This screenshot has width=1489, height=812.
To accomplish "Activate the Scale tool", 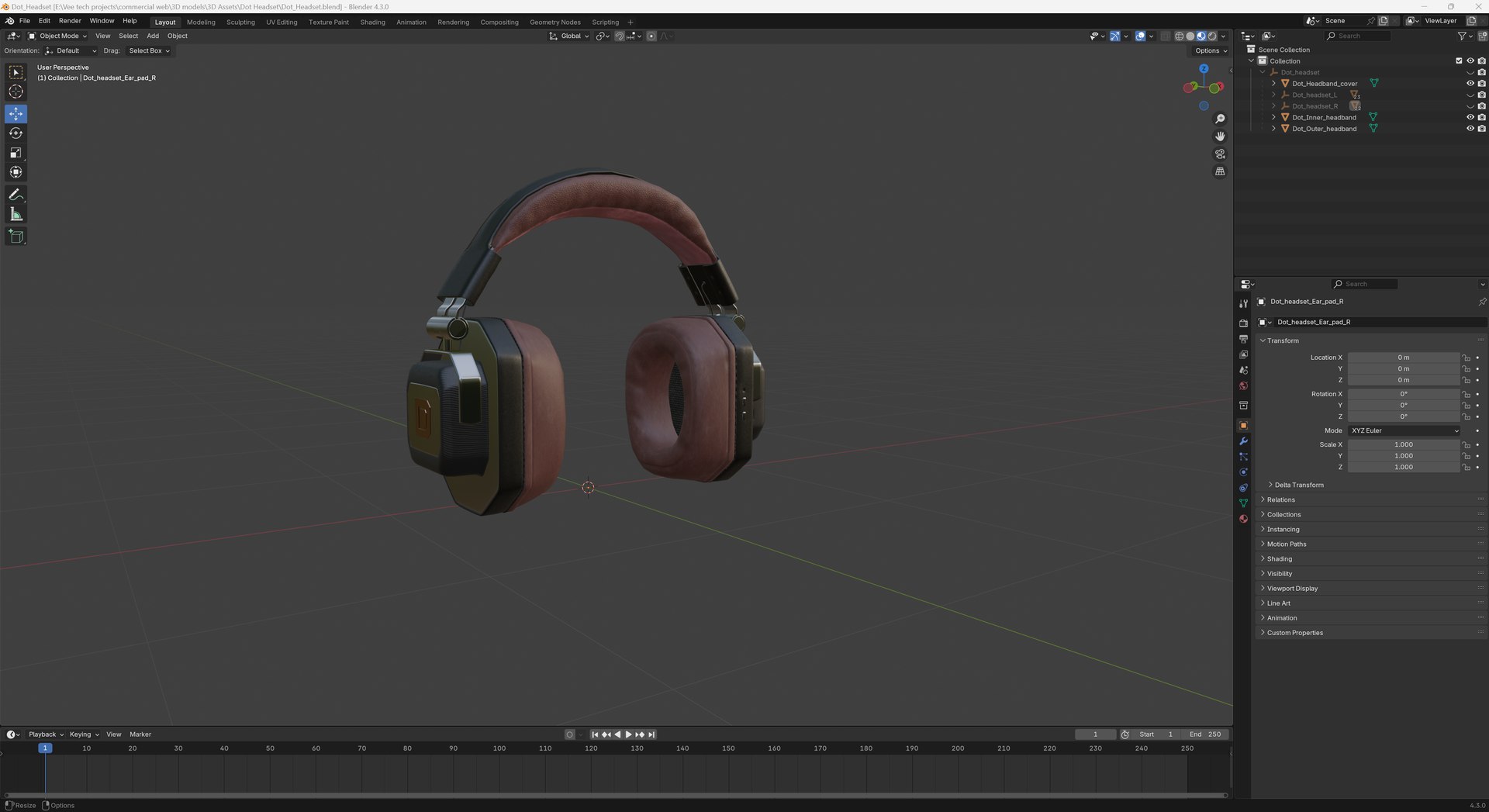I will (16, 153).
